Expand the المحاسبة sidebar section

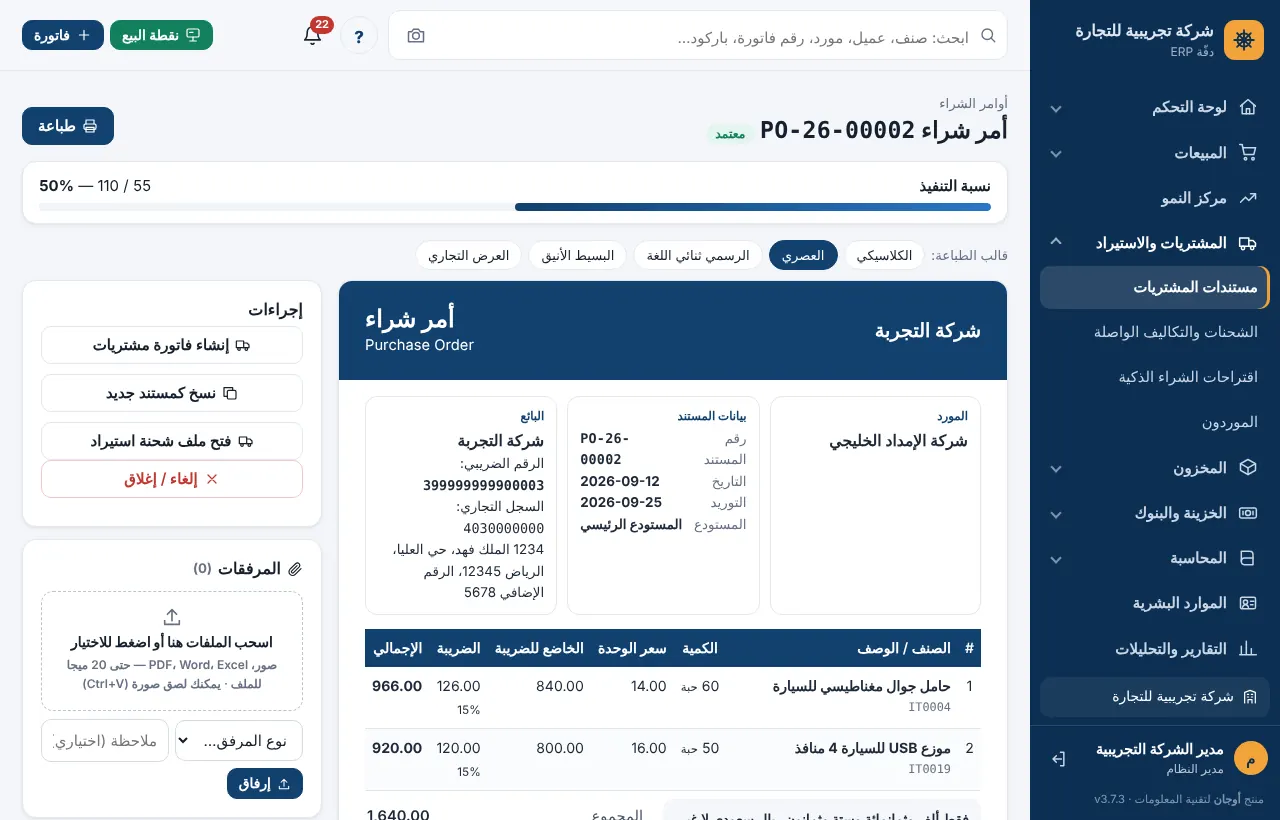click(1155, 558)
